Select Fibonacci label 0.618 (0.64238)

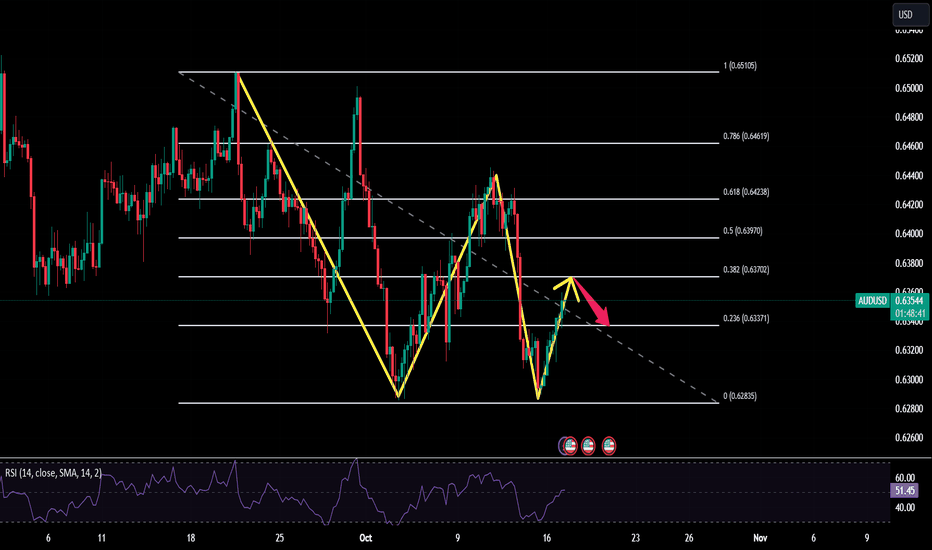[746, 192]
